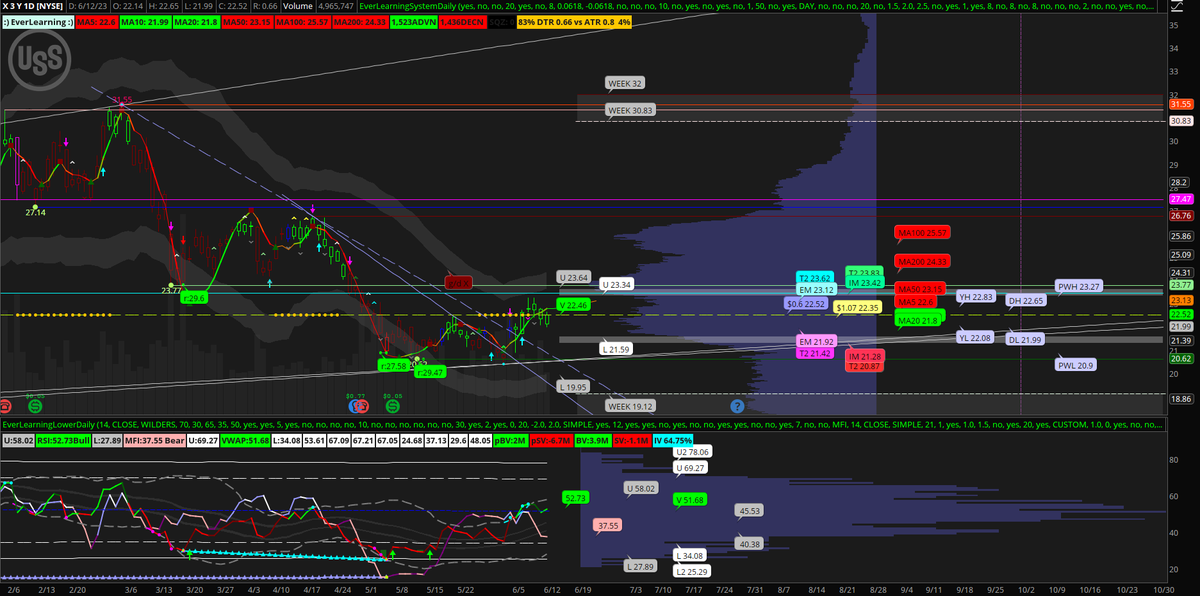This screenshot has height=596, width=1200.
Task: Click the magenta T2 21.42 bubble
Action: [x=816, y=354]
